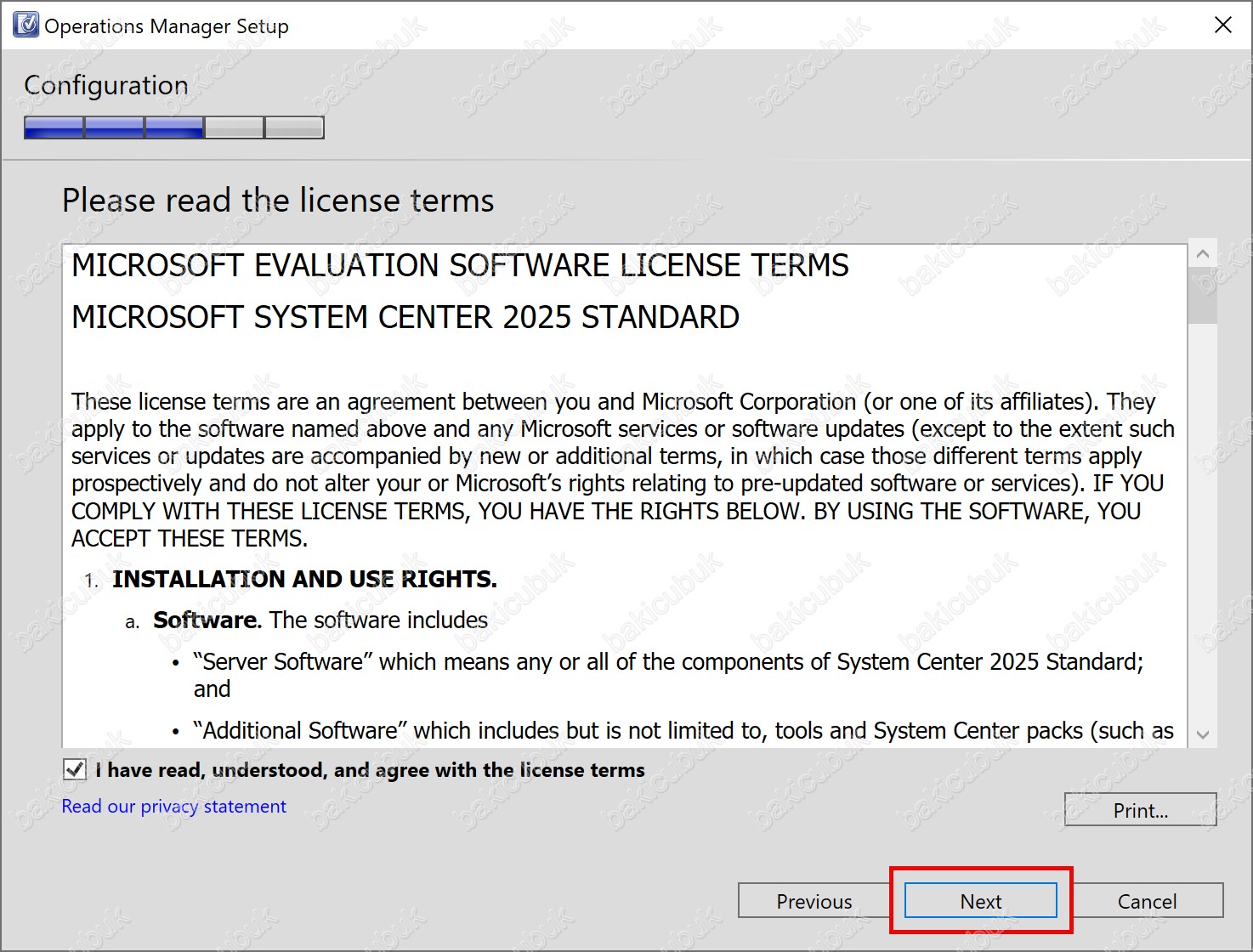Click the "Server Software" bullet text

coord(668,675)
